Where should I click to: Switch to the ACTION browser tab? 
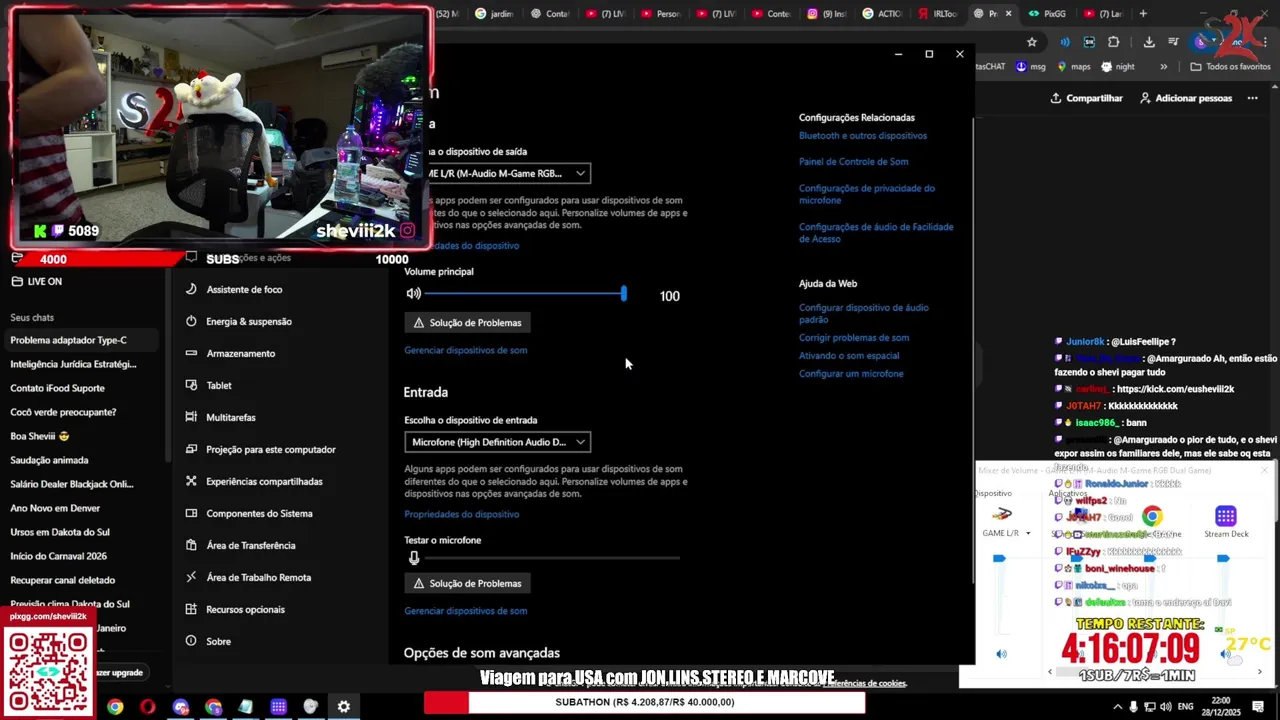(882, 14)
